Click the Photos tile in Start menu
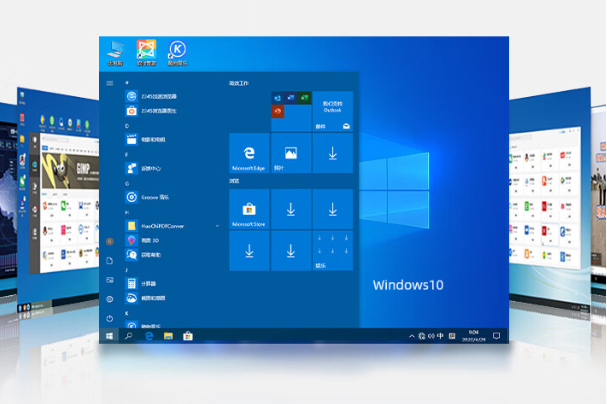Viewport: 607px width, 404px height. [290, 153]
